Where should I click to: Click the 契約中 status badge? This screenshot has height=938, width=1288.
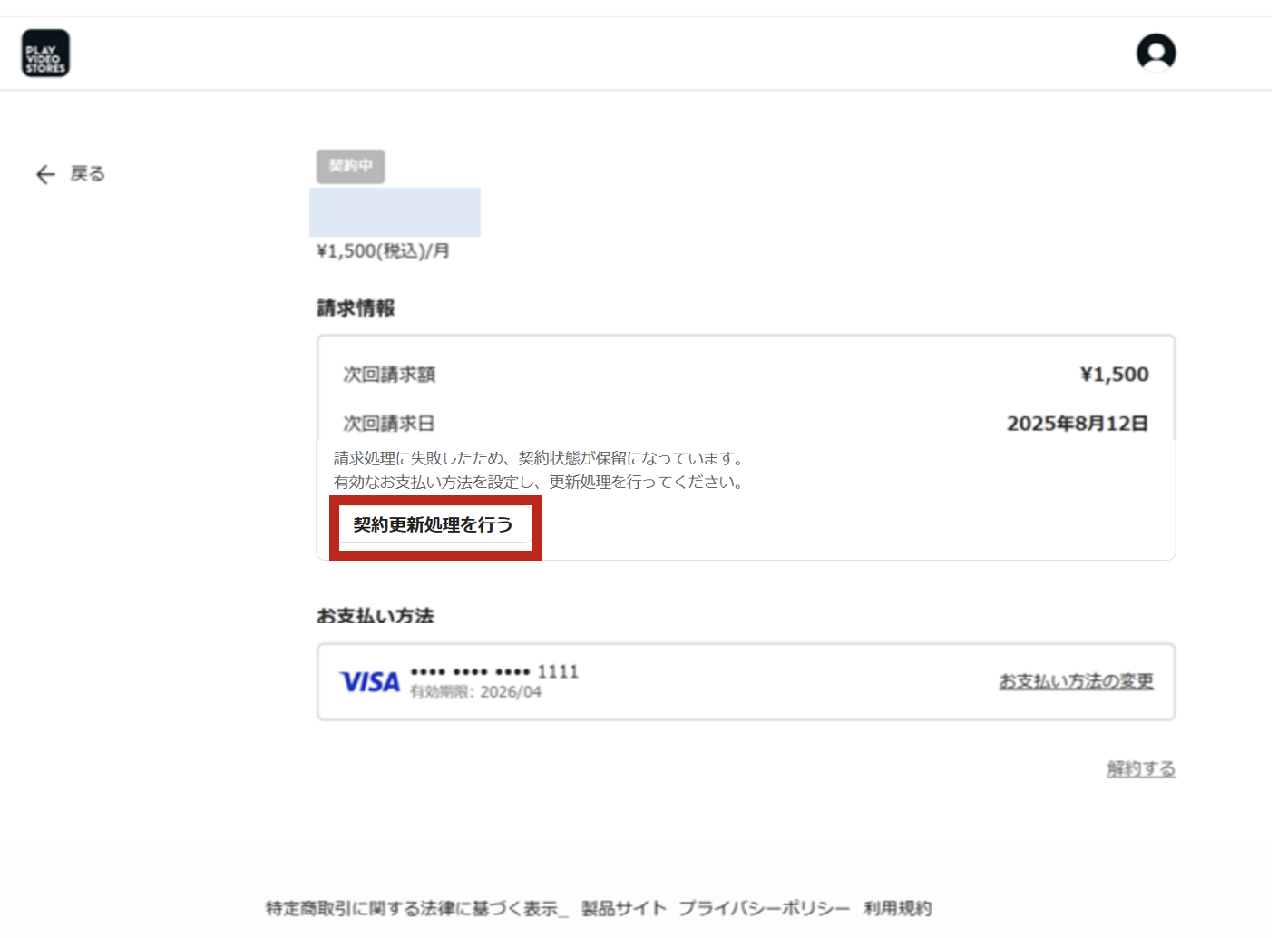coord(351,167)
